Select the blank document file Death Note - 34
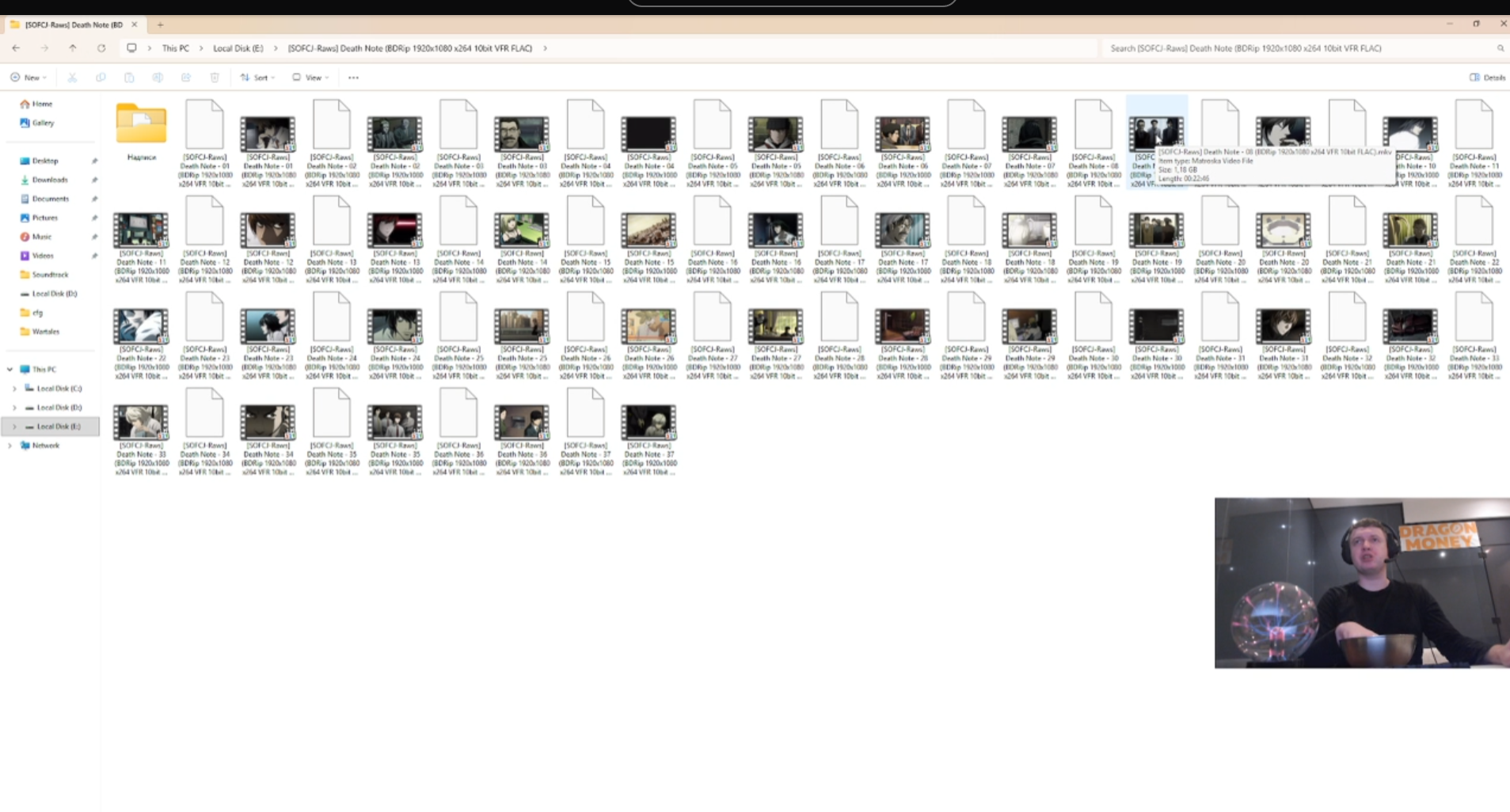Screen dimensions: 1510x812 (x=204, y=431)
